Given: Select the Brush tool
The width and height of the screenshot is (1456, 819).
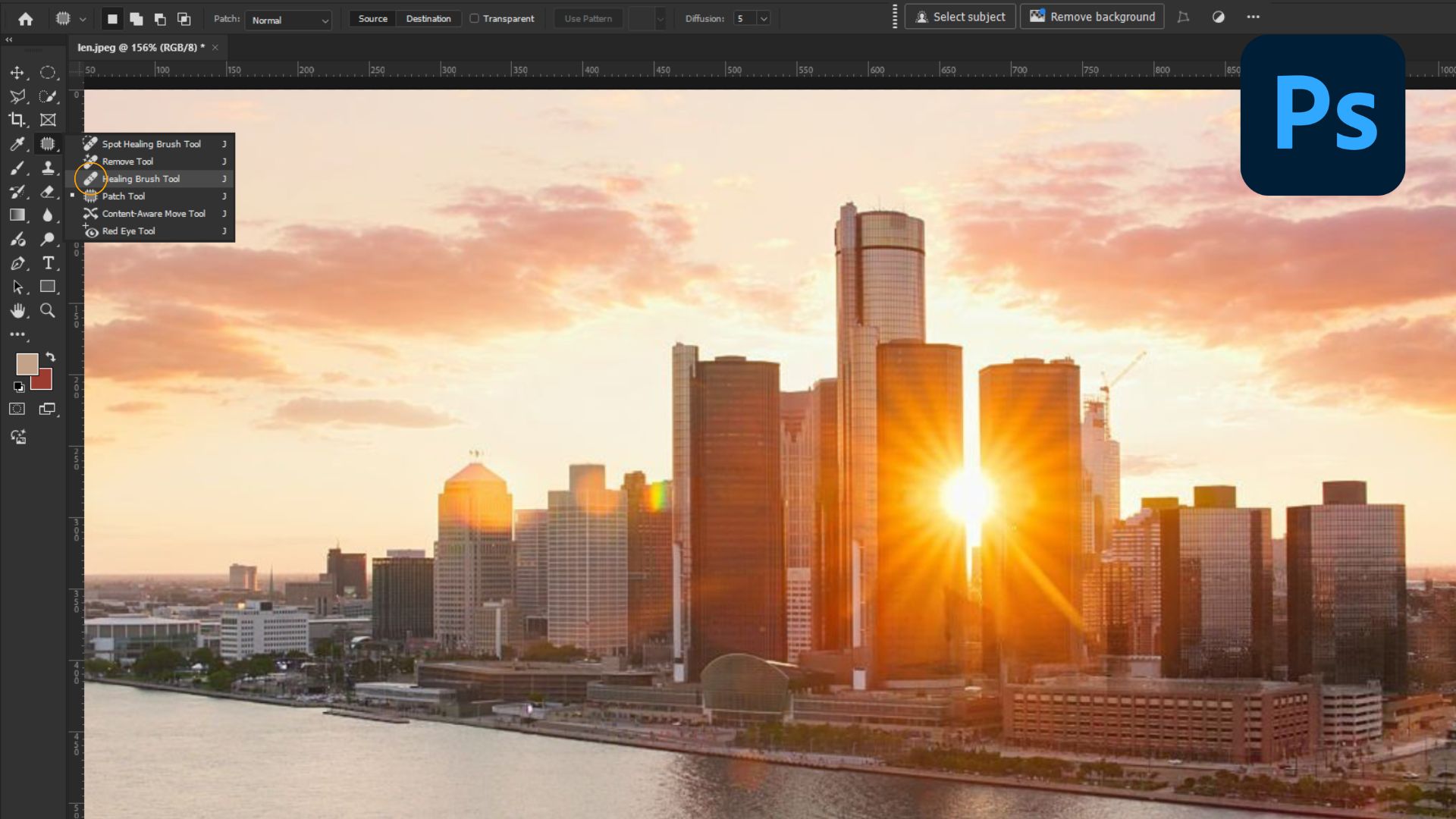Looking at the screenshot, I should (17, 168).
